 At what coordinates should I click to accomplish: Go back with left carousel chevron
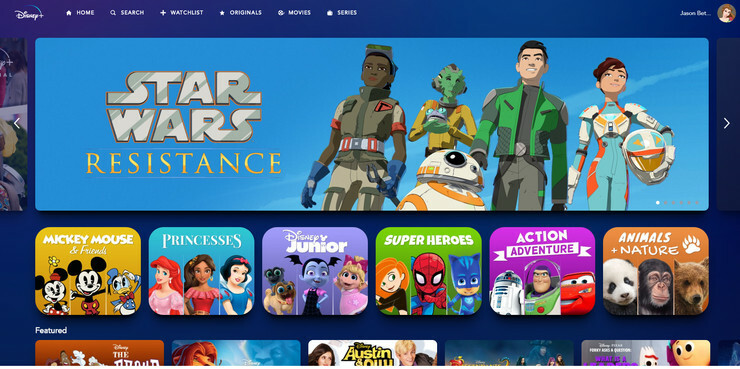[x=17, y=123]
